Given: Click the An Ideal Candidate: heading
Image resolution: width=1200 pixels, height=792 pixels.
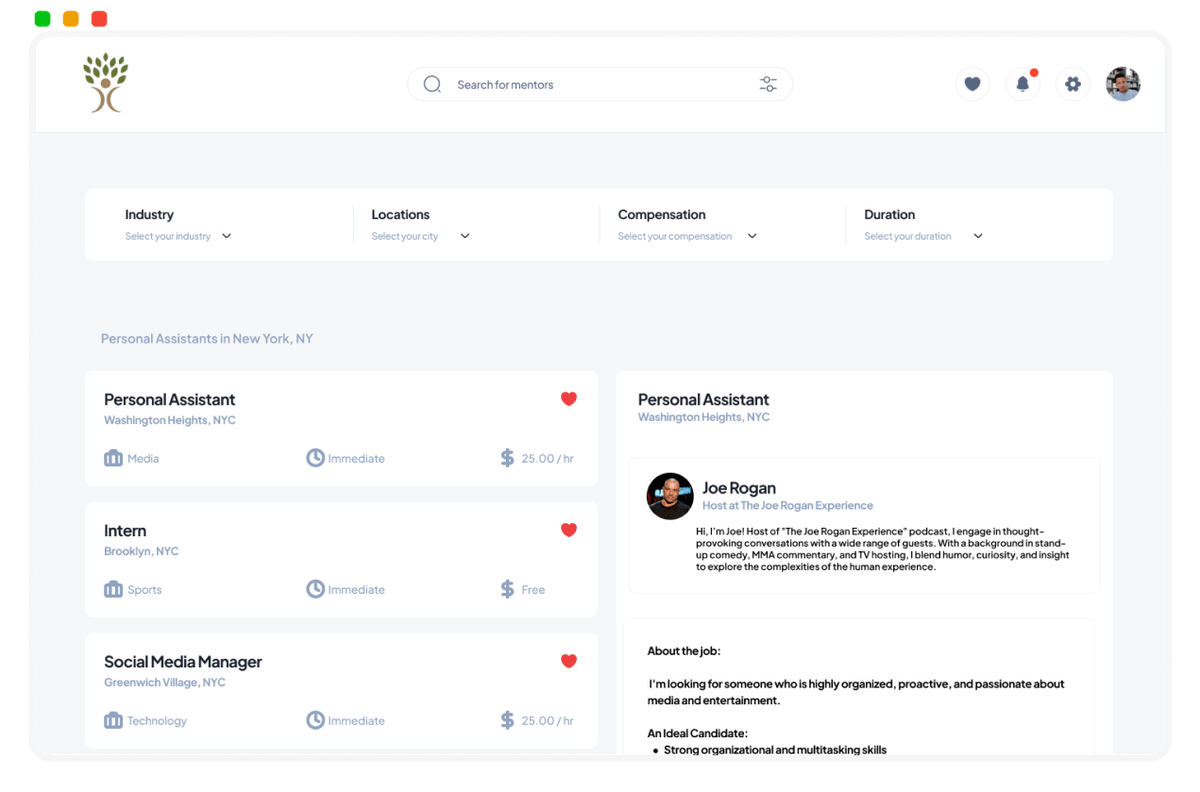Looking at the screenshot, I should click(x=698, y=733).
